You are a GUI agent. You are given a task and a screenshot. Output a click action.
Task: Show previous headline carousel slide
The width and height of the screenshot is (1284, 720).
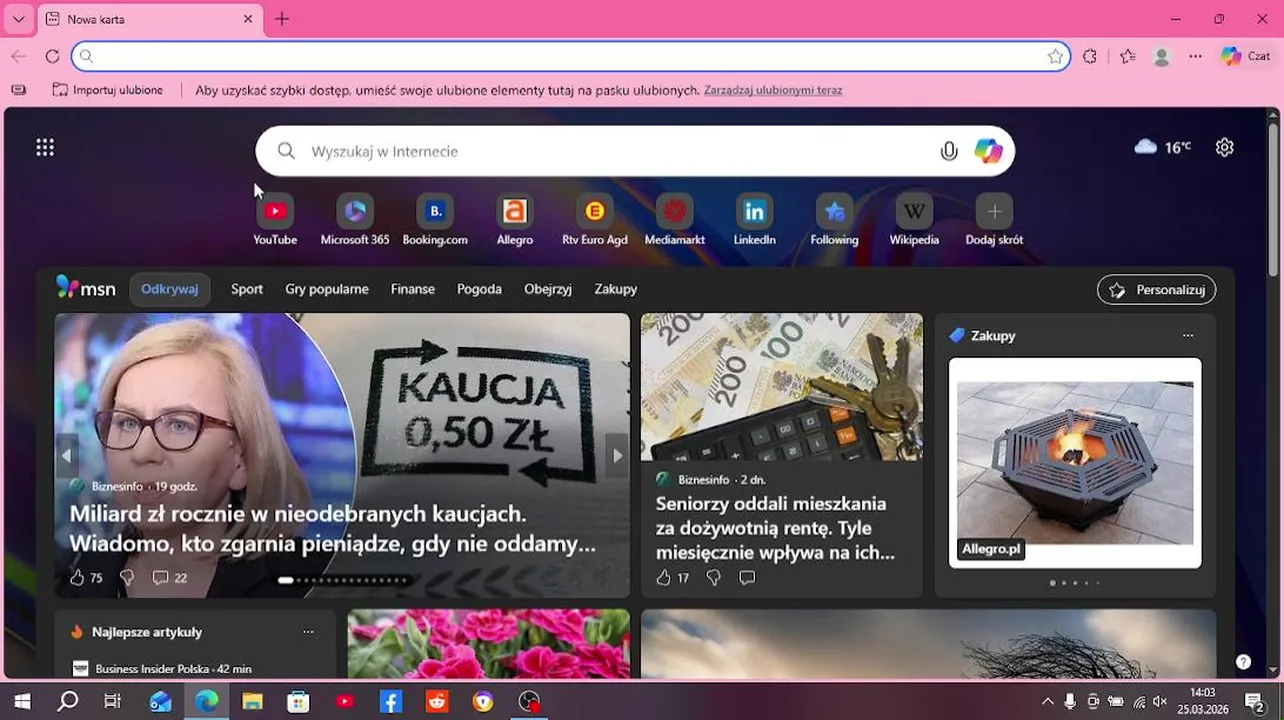tap(67, 455)
